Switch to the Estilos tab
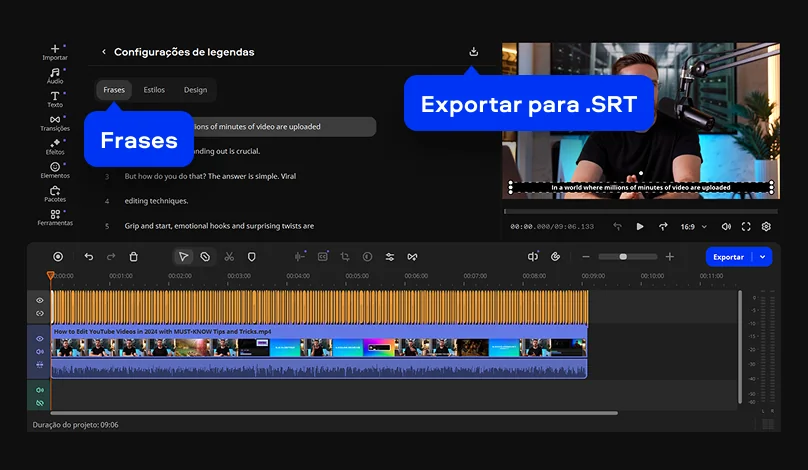The width and height of the screenshot is (808, 470). click(154, 90)
